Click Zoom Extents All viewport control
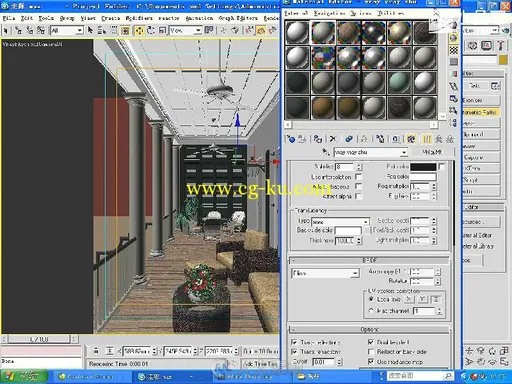This screenshot has width=512, height=384. click(x=504, y=351)
